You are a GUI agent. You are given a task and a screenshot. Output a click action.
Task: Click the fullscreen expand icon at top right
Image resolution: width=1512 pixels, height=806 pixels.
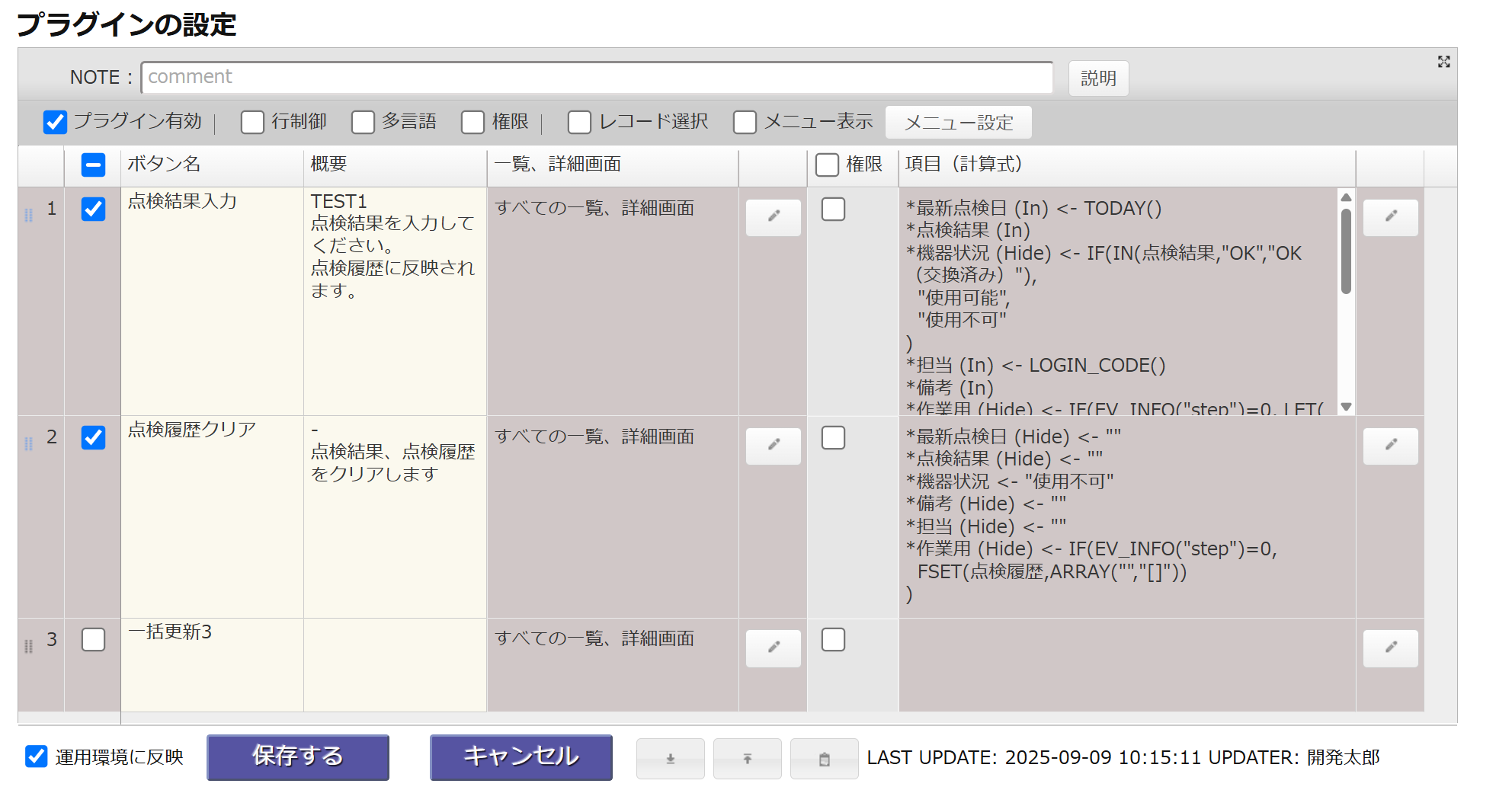tap(1443, 62)
